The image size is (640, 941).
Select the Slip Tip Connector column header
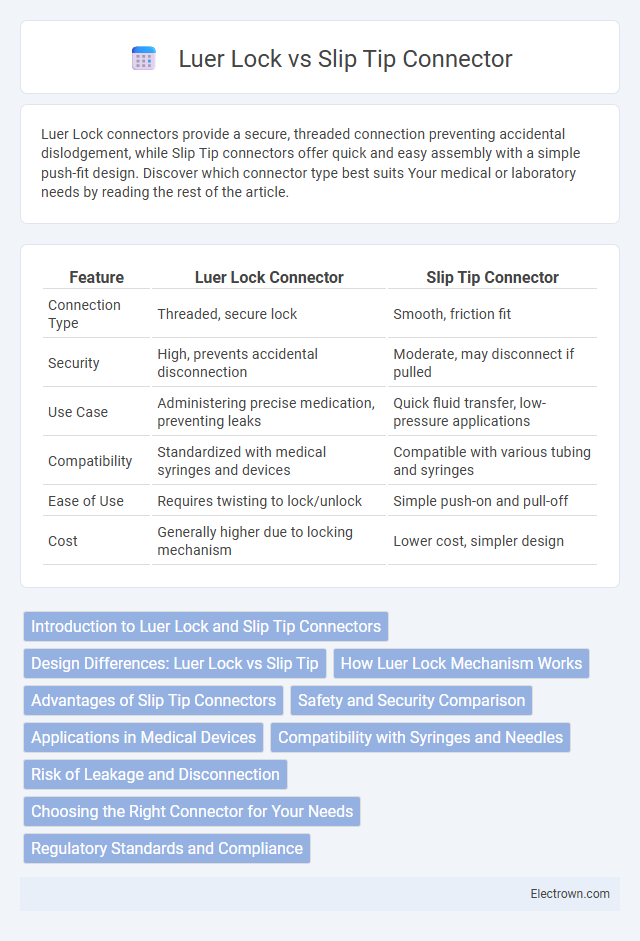(x=492, y=277)
